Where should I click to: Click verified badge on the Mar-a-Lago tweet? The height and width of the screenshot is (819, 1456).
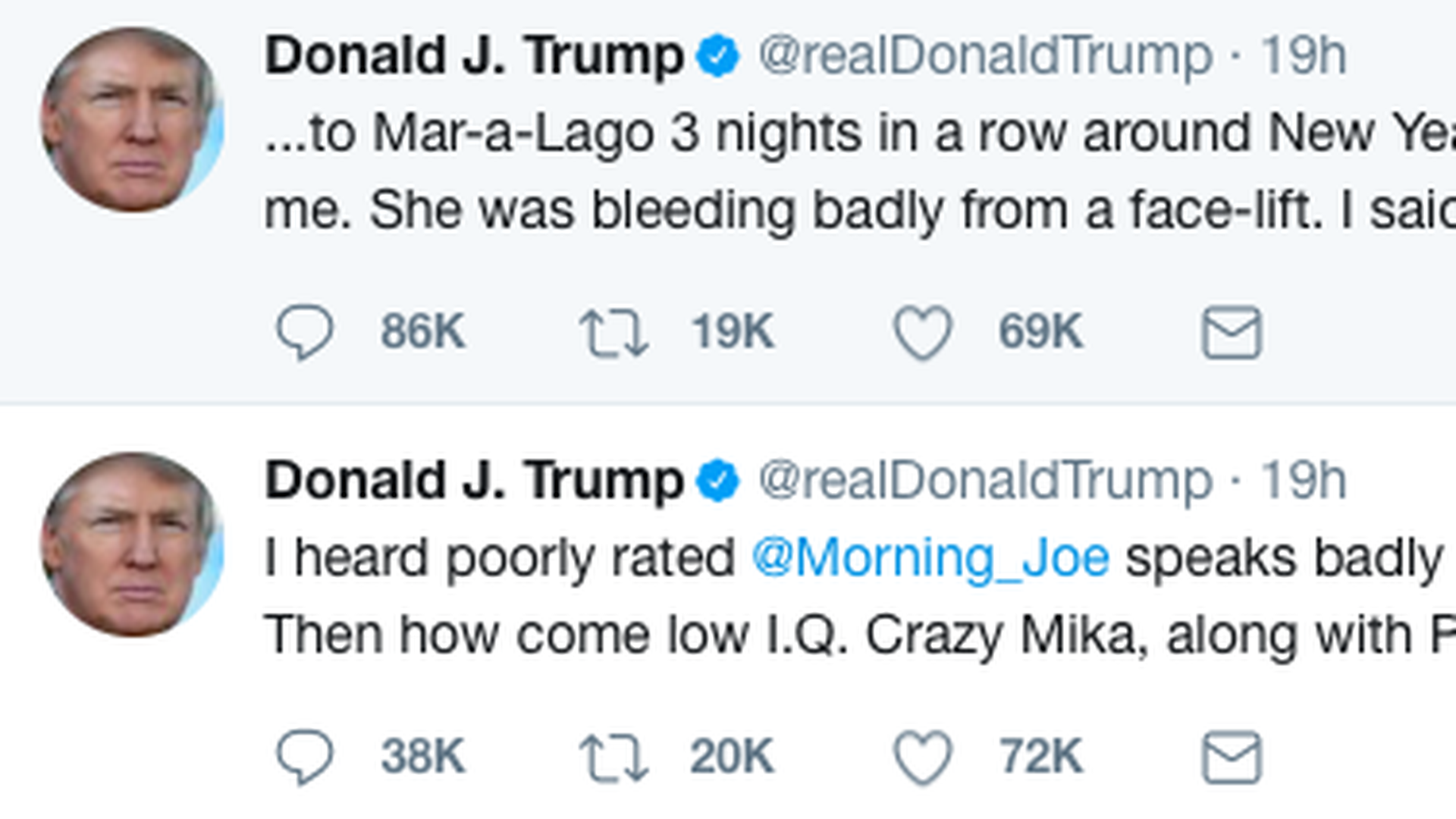coord(717,56)
